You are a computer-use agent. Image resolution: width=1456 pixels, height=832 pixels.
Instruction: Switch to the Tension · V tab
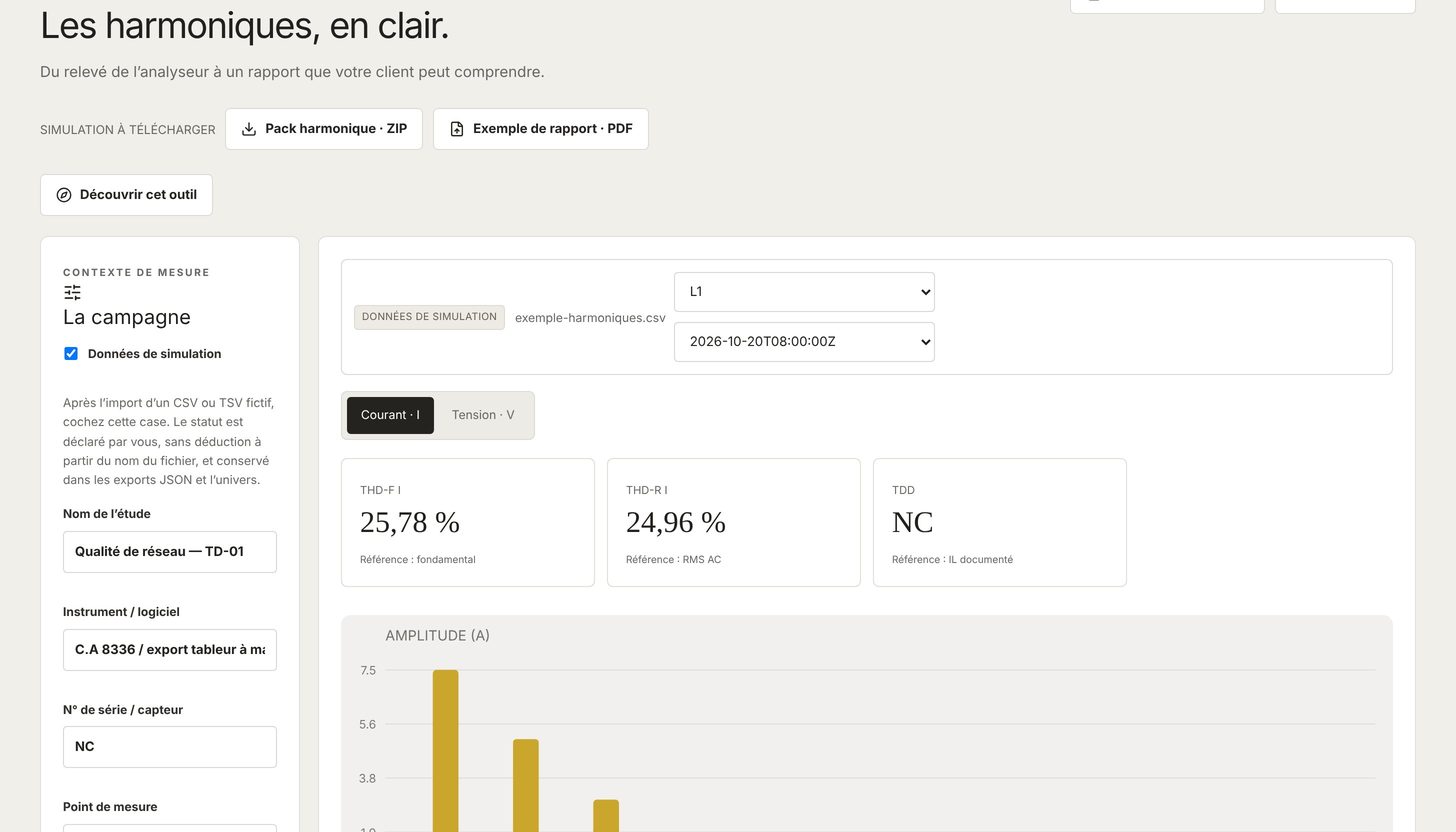pyautogui.click(x=483, y=415)
